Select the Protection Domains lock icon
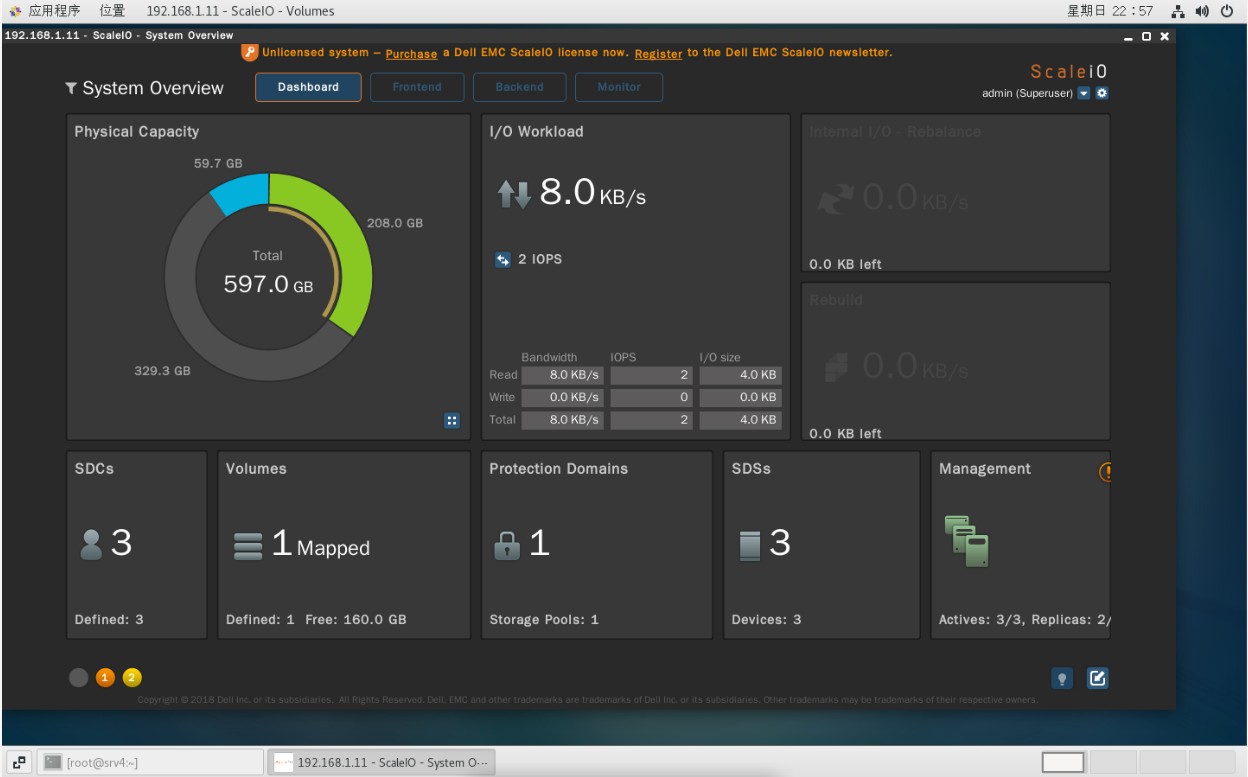 pyautogui.click(x=507, y=545)
